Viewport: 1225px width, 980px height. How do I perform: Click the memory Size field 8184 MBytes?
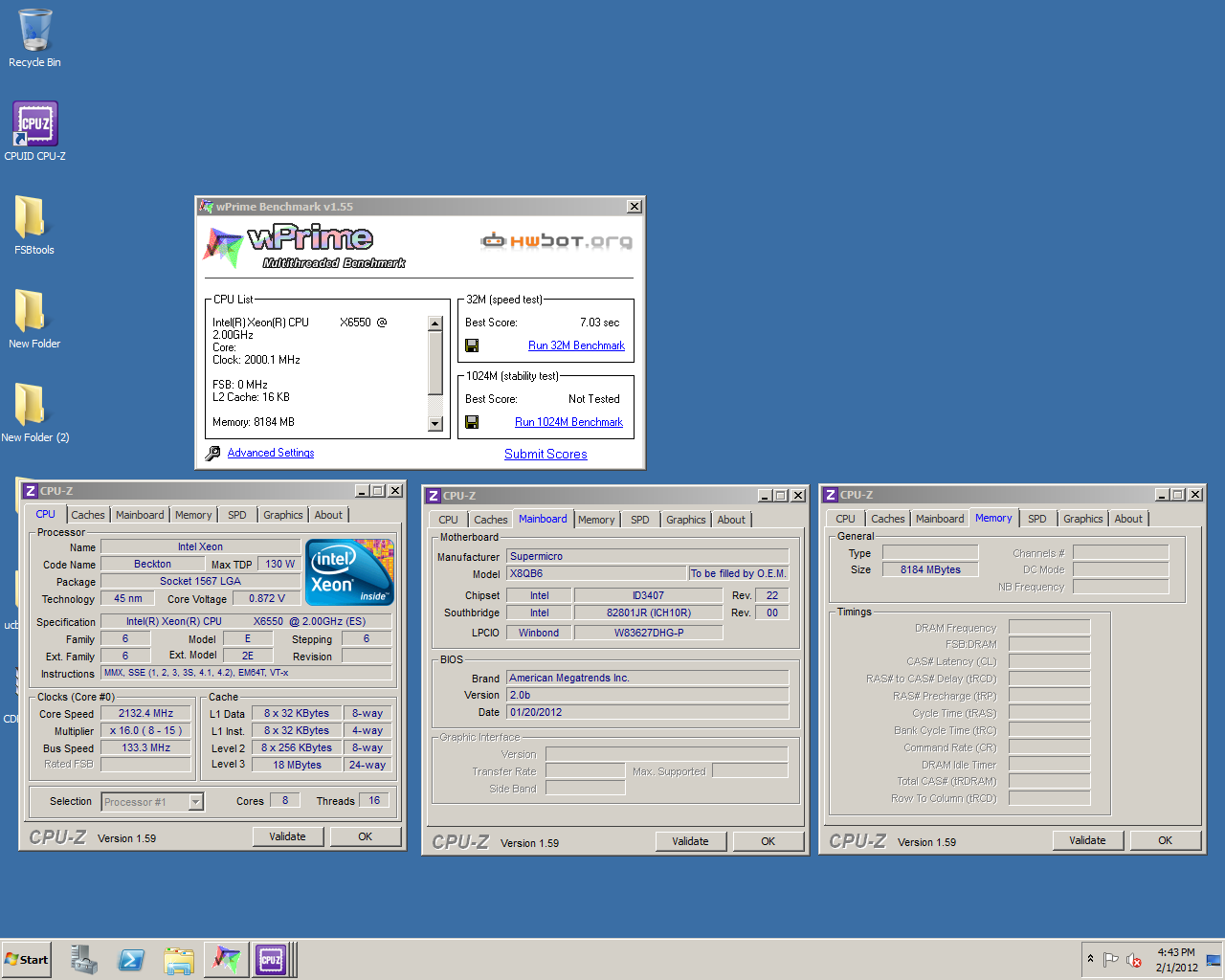(930, 569)
